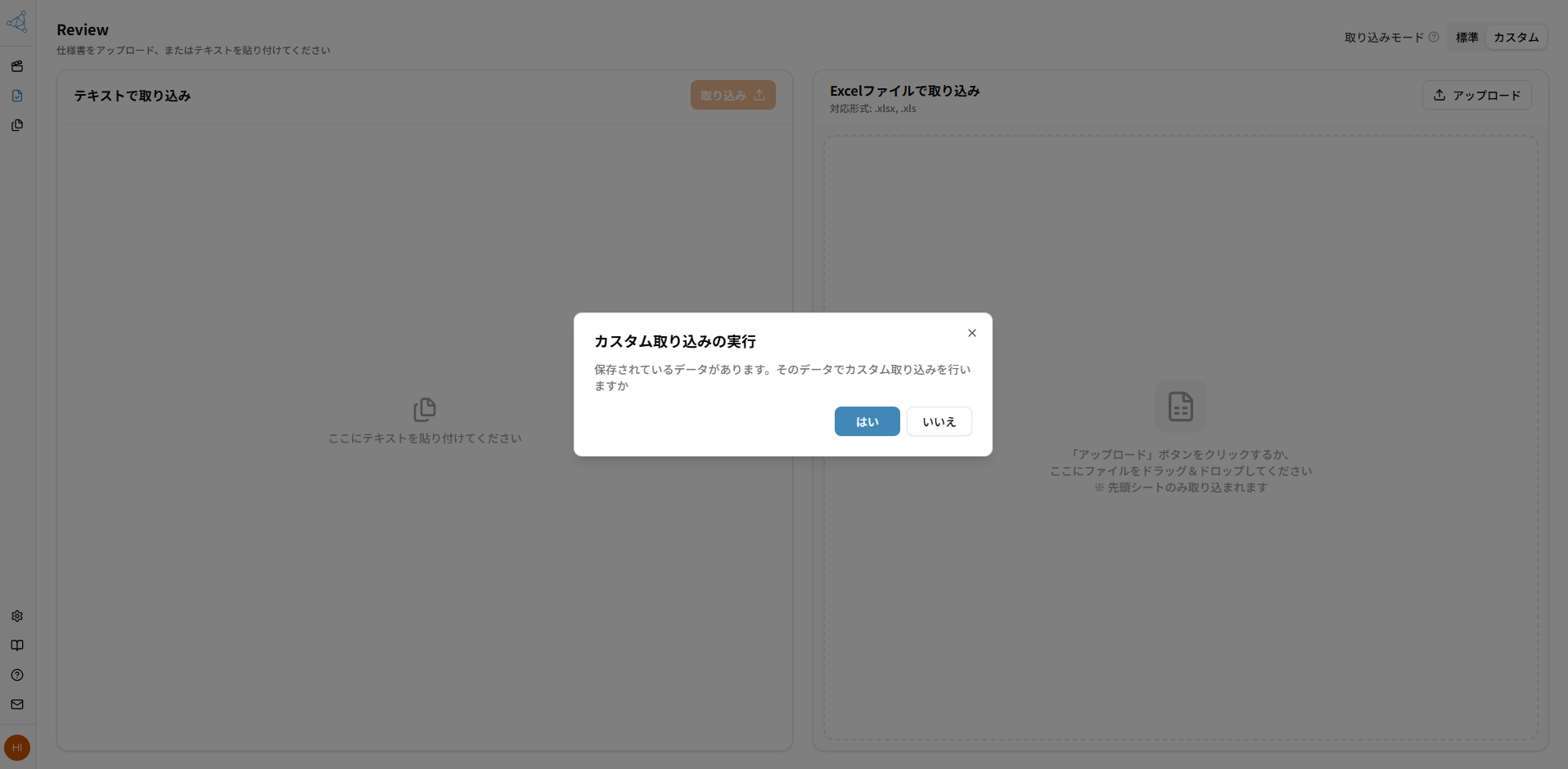
Task: Select the projects briefcase icon in sidebar
Action: point(17,66)
